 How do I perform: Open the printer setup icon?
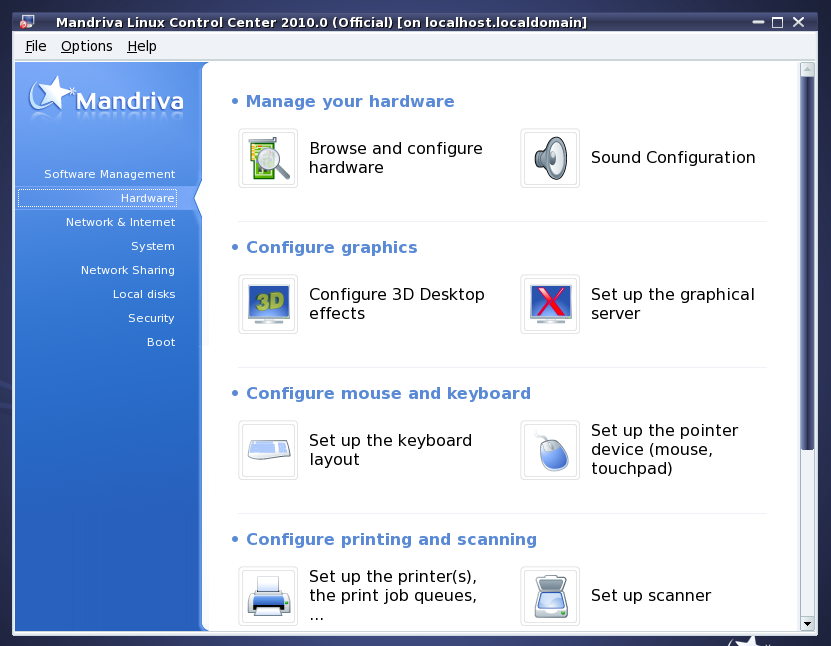[268, 596]
